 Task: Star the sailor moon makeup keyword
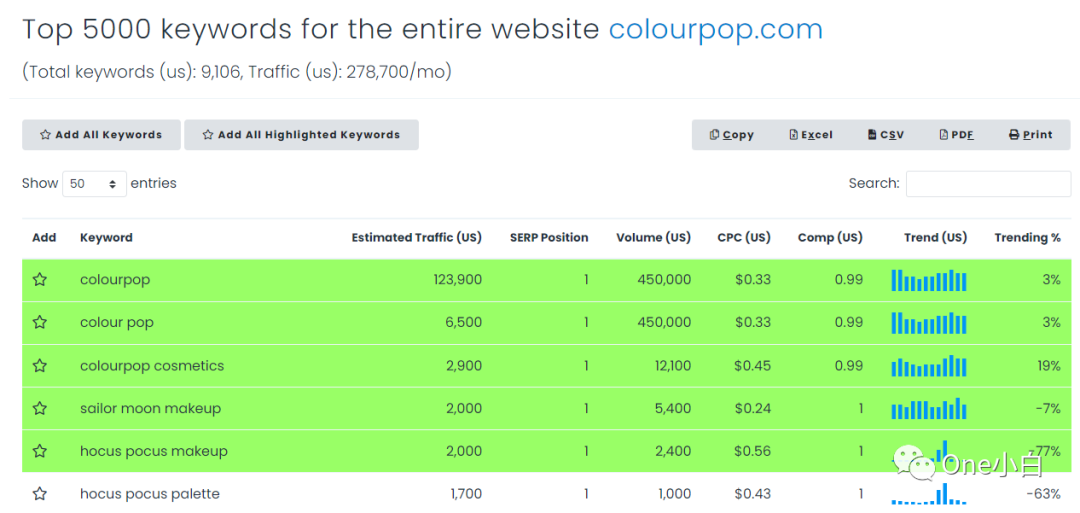click(x=40, y=408)
